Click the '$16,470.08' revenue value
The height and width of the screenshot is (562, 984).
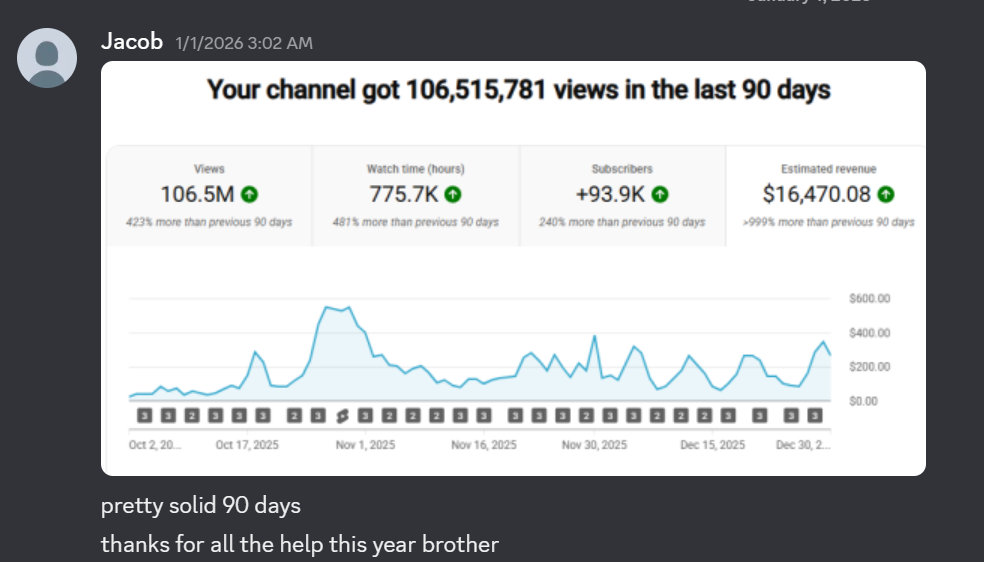[x=816, y=194]
